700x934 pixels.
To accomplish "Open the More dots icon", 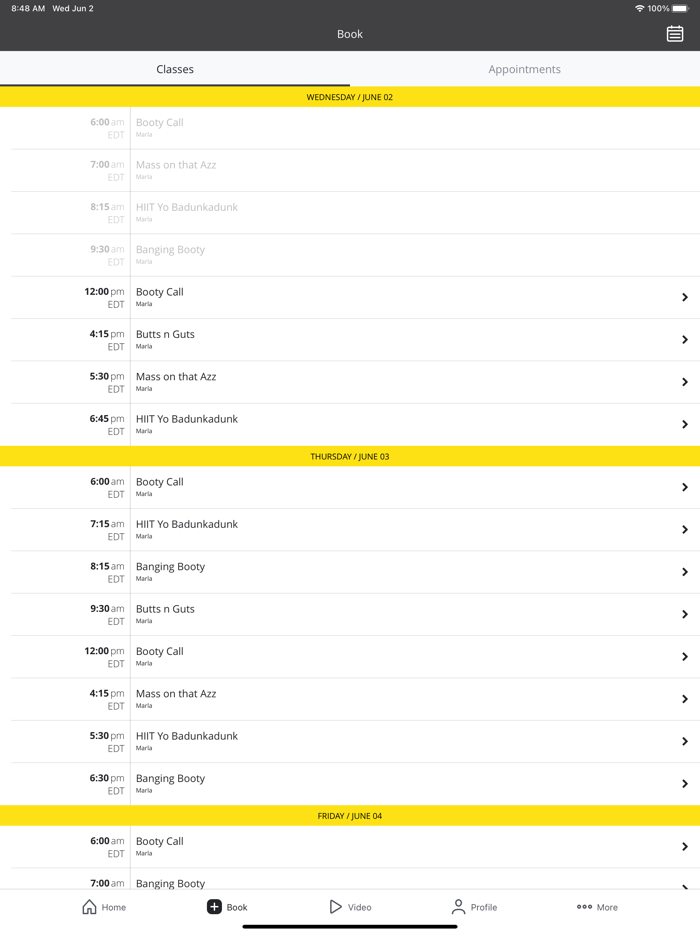I will pos(584,907).
